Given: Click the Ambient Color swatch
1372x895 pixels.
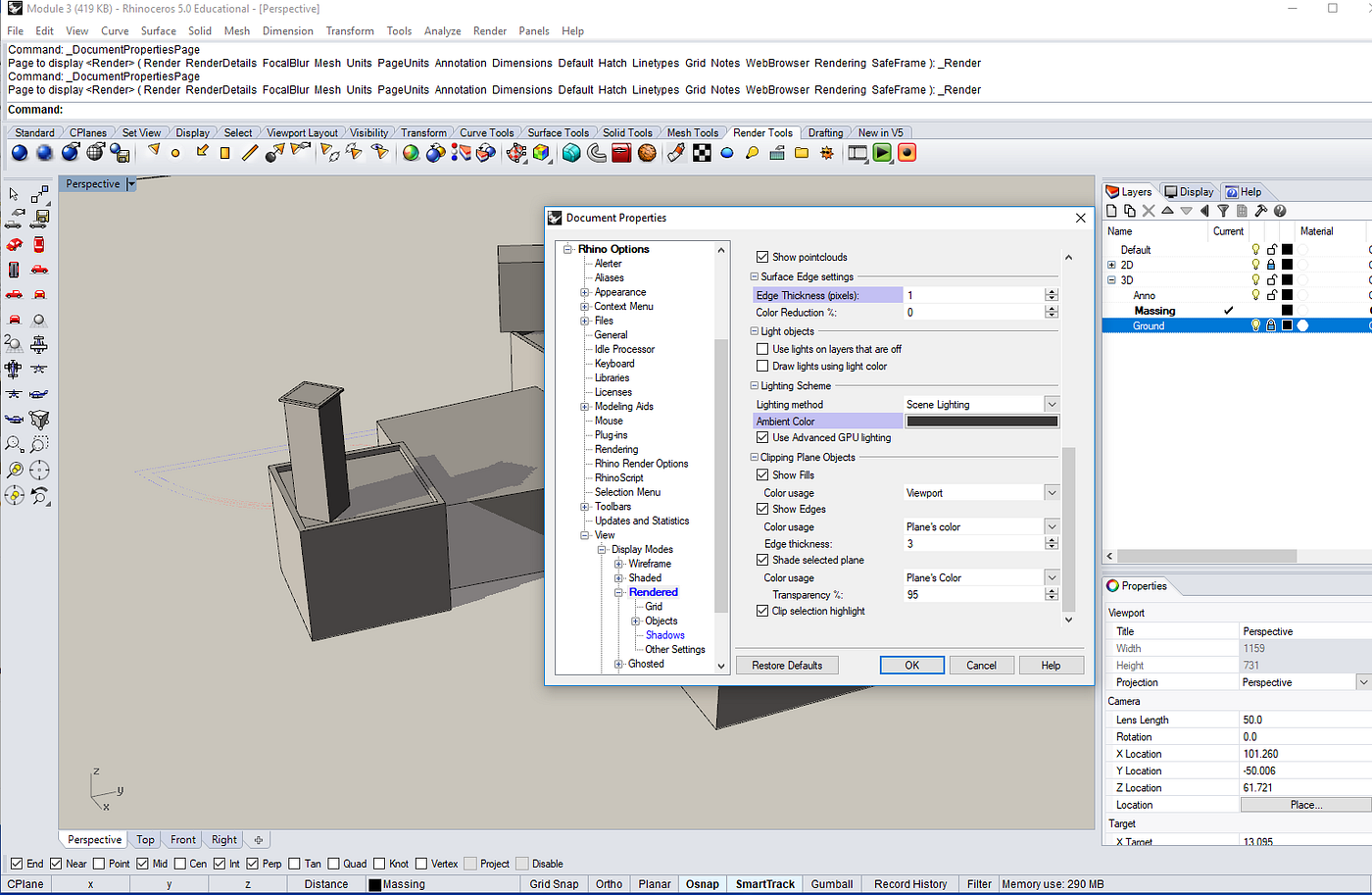Looking at the screenshot, I should click(x=981, y=422).
